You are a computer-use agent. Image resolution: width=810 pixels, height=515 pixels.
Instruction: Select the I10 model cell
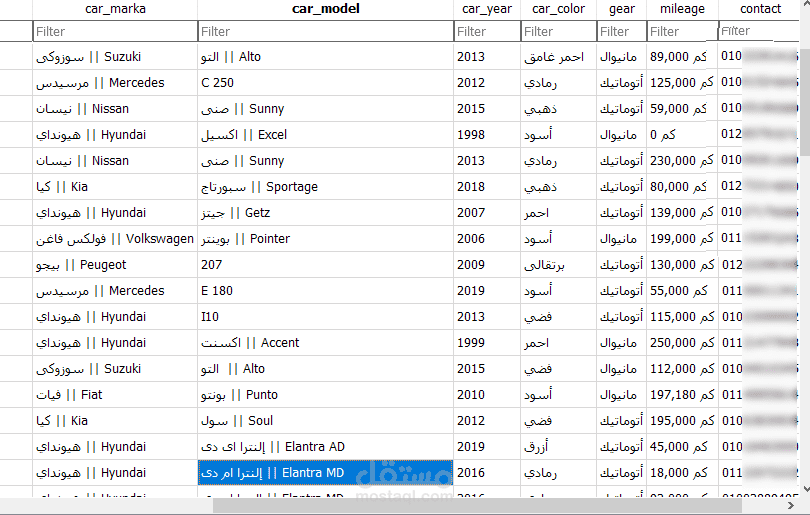(x=325, y=317)
